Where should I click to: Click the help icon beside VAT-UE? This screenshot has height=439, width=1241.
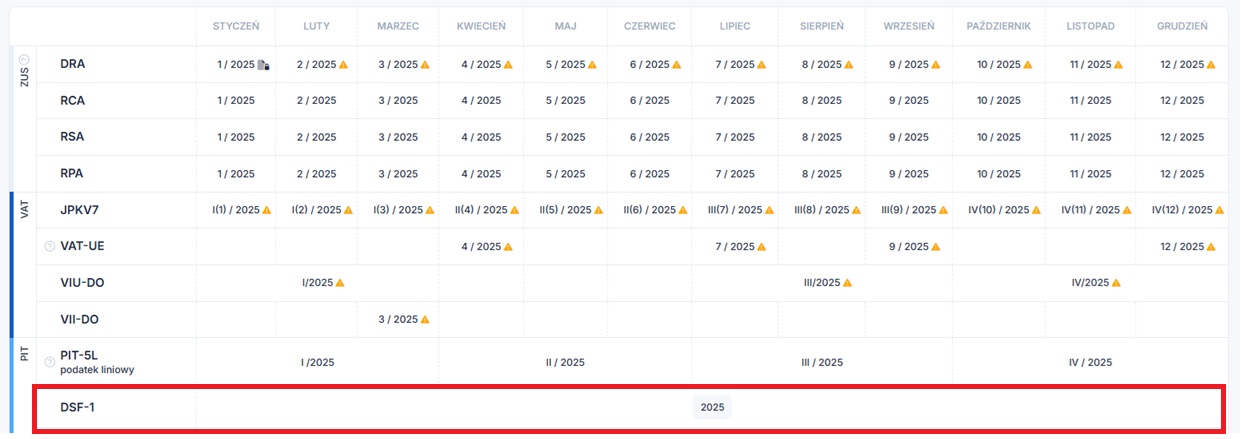pyautogui.click(x=49, y=247)
